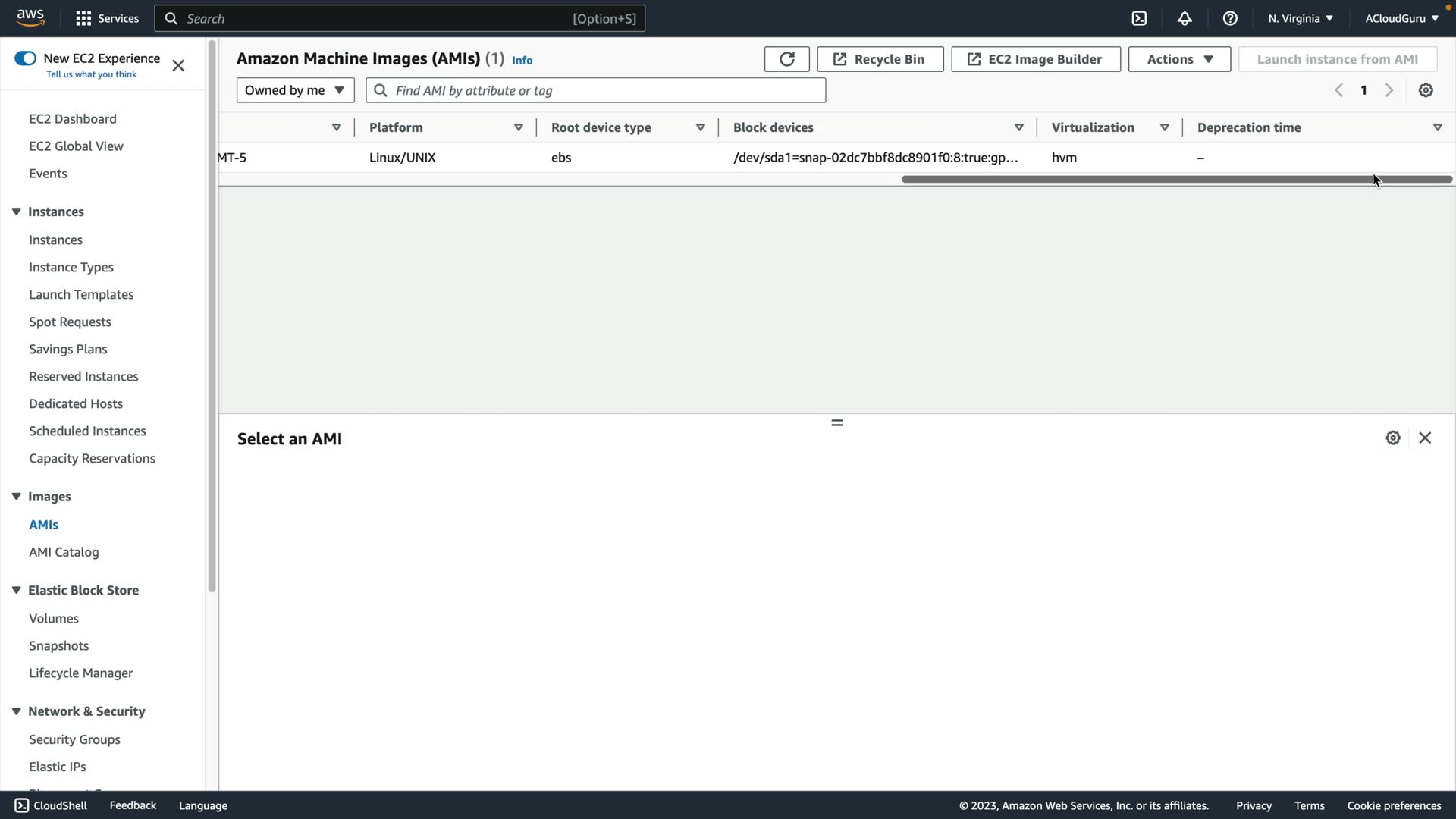Toggle off New EC2 Experience switch

coord(25,58)
